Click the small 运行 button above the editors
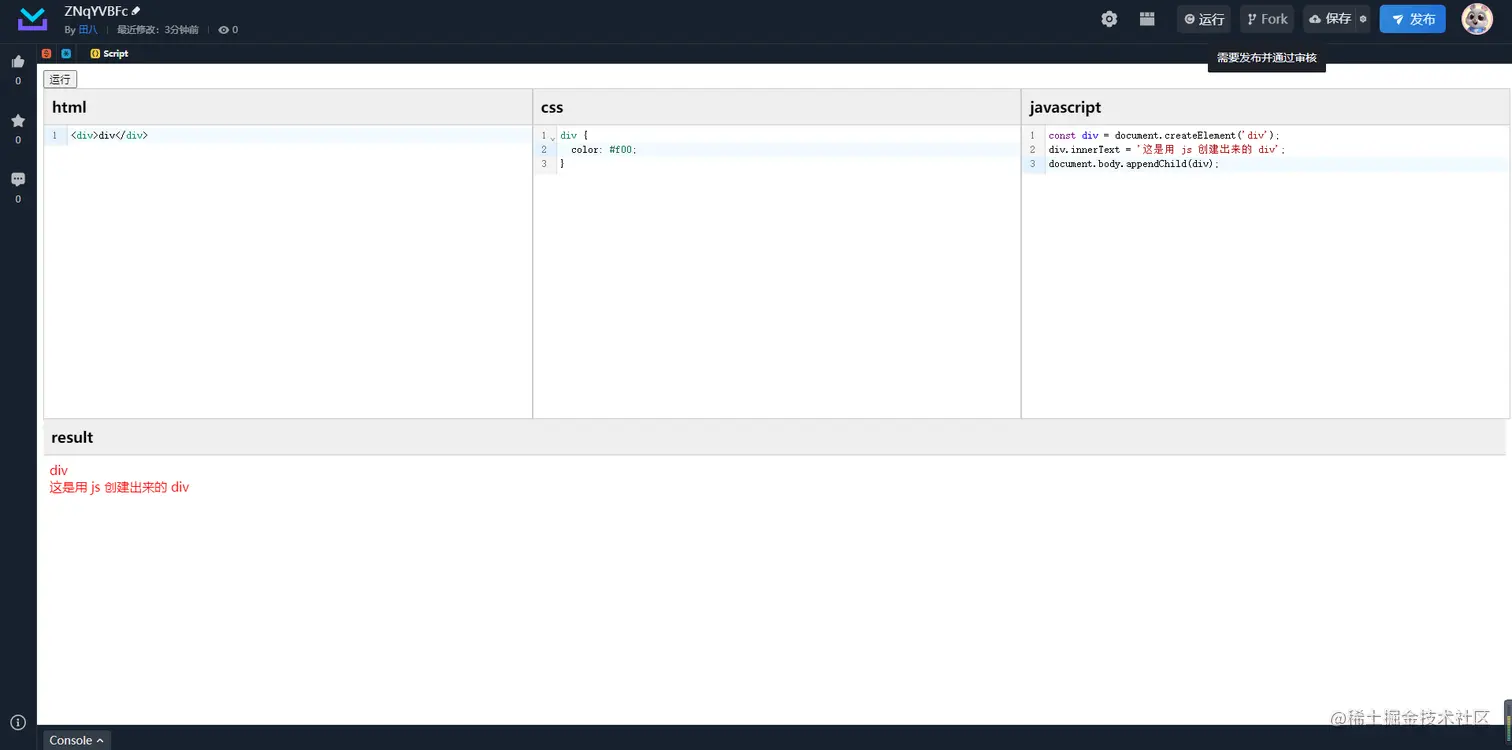 [x=60, y=79]
